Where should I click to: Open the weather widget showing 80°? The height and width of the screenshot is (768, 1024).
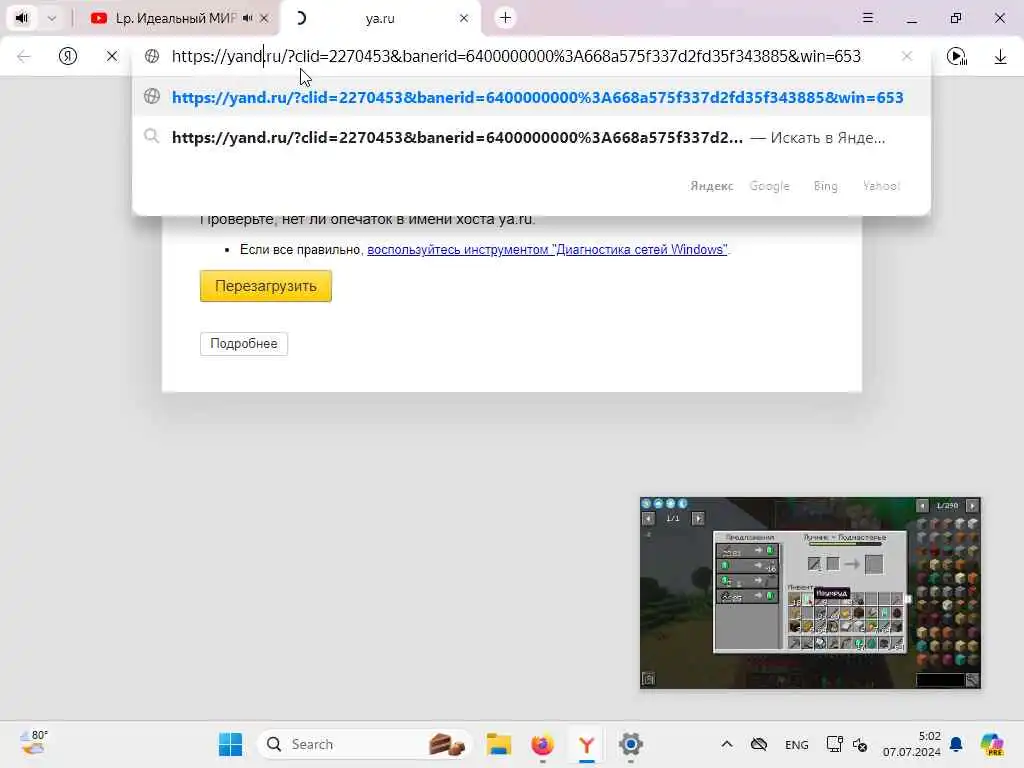tap(33, 743)
